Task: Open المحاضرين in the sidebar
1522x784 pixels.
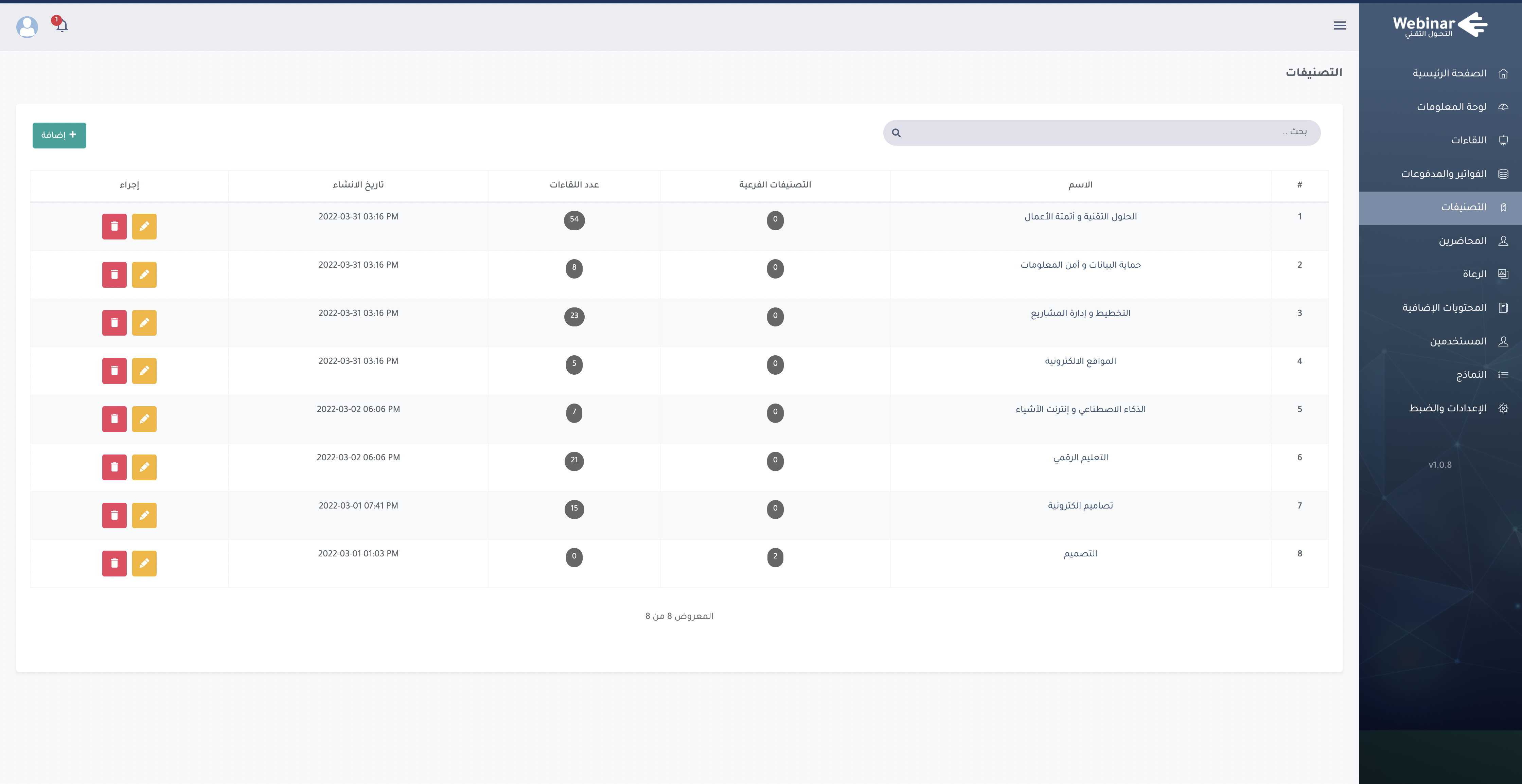Action: 1440,240
